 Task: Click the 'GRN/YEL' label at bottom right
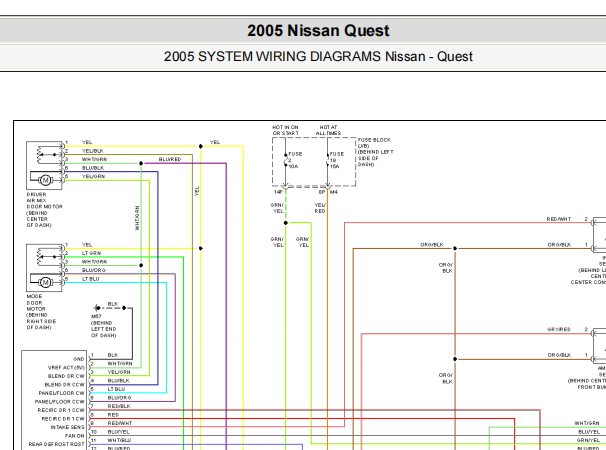588,440
